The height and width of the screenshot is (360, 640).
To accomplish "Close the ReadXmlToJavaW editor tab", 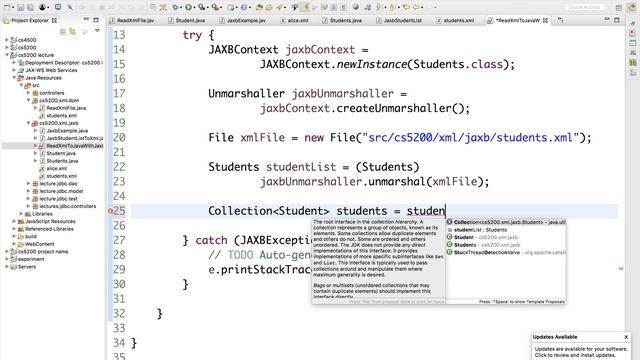I will point(545,20).
